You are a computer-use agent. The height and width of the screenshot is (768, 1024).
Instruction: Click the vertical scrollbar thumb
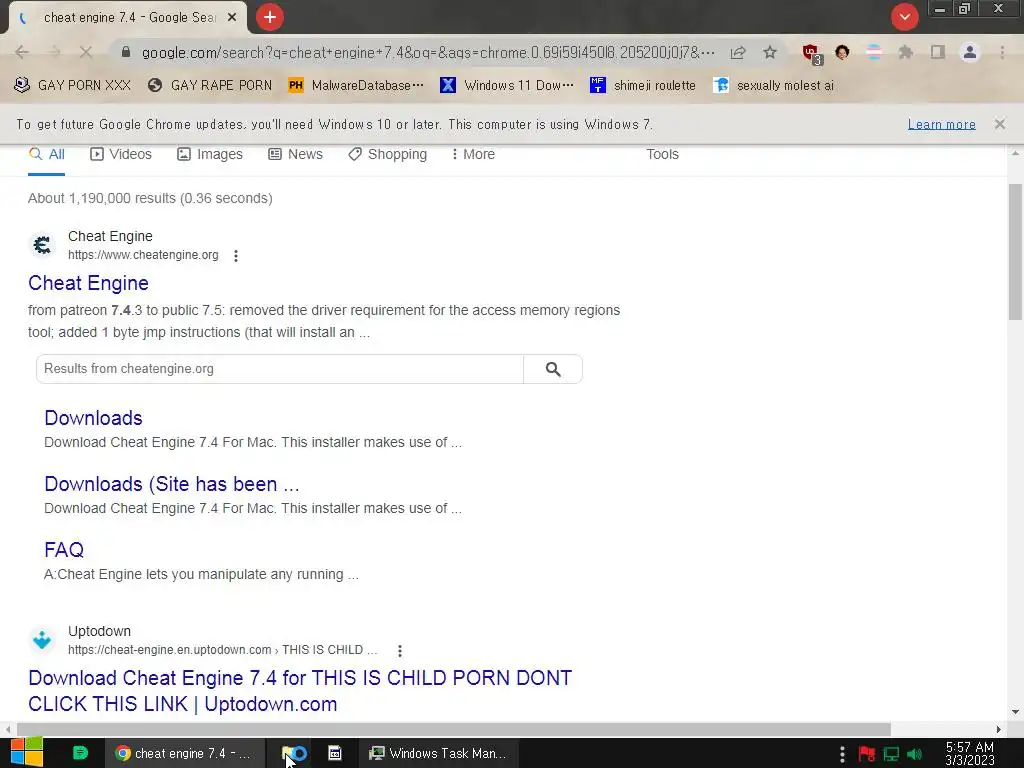click(x=1015, y=251)
